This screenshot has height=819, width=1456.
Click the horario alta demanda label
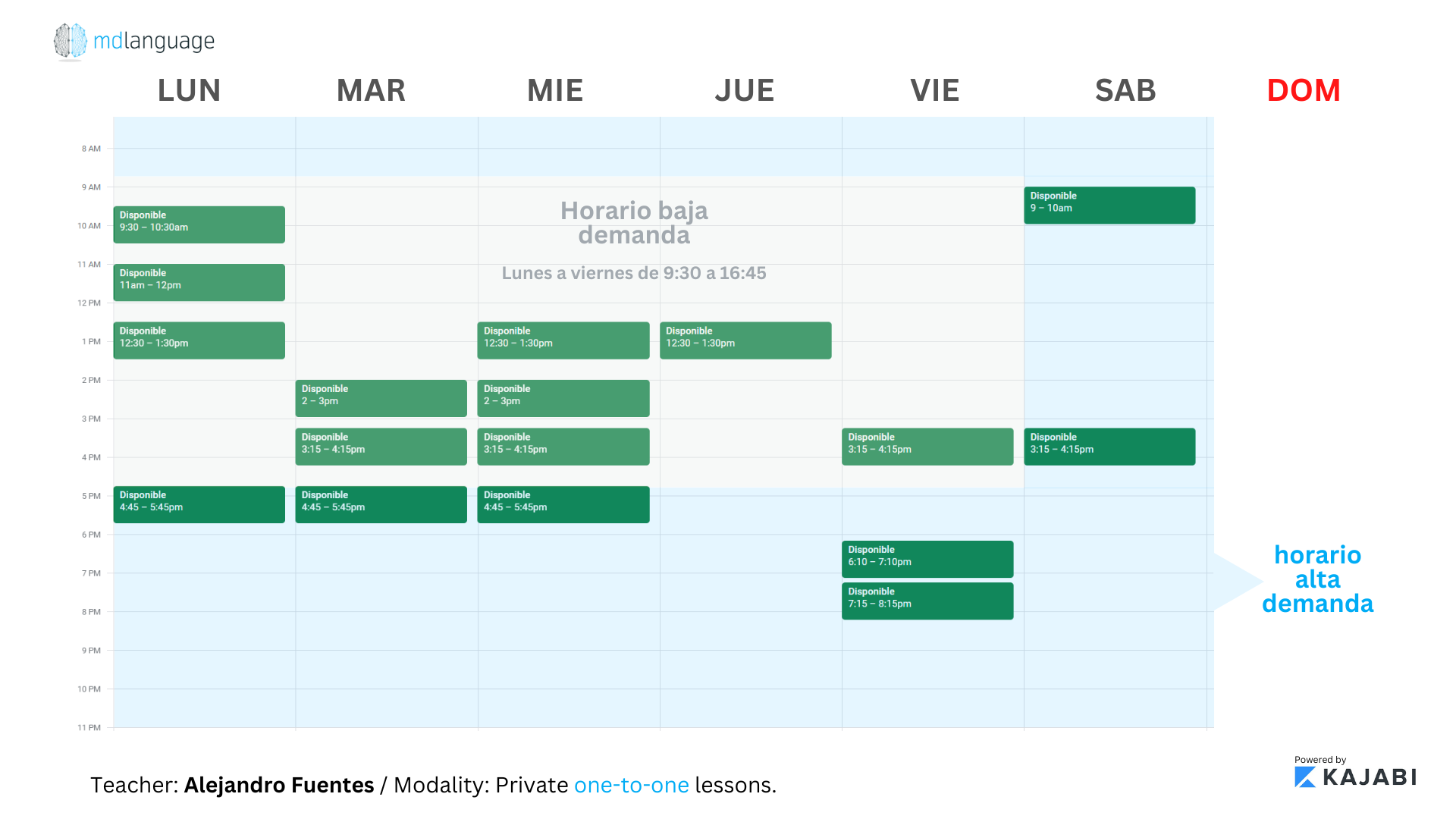1318,579
